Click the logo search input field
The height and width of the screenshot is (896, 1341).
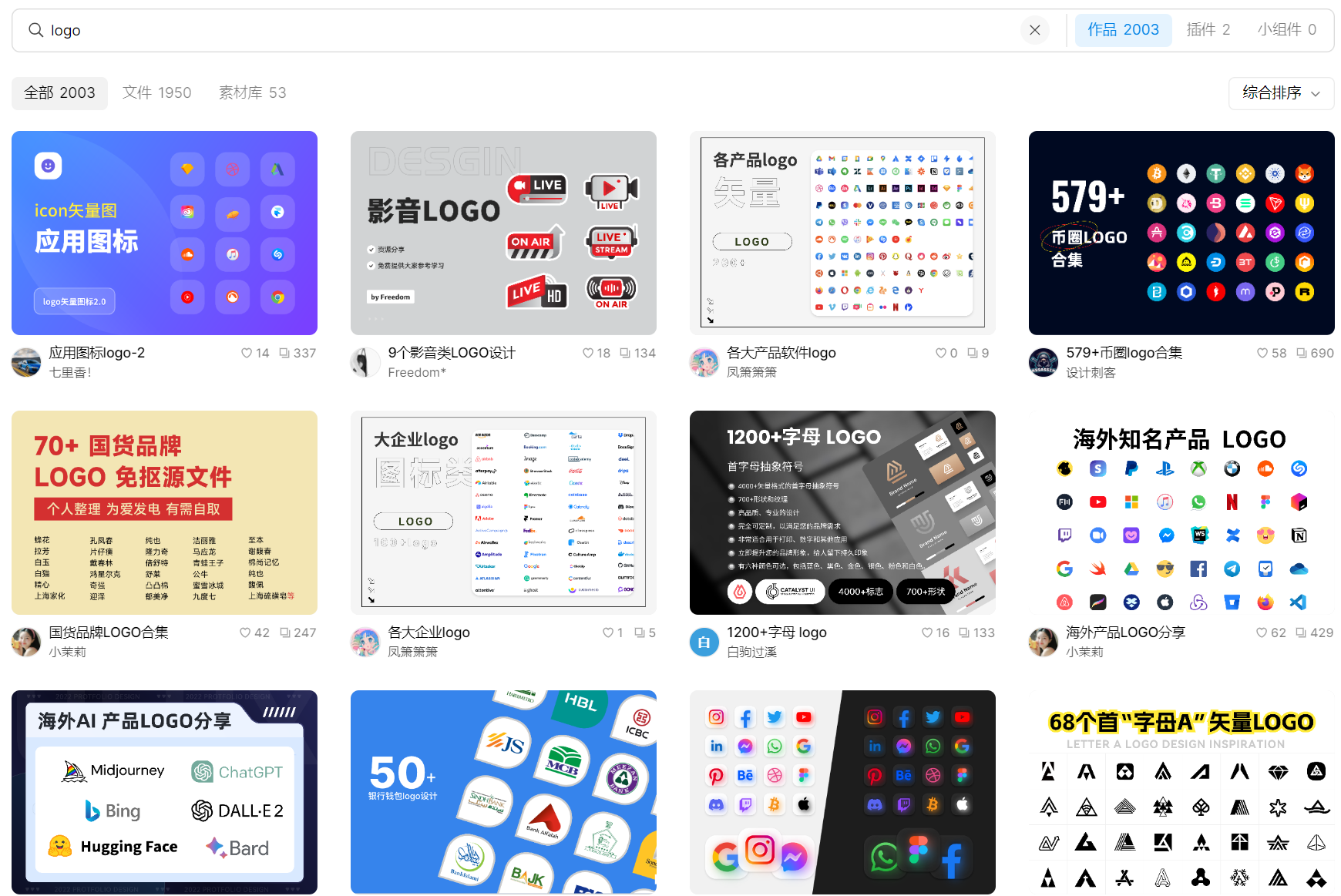pos(532,30)
